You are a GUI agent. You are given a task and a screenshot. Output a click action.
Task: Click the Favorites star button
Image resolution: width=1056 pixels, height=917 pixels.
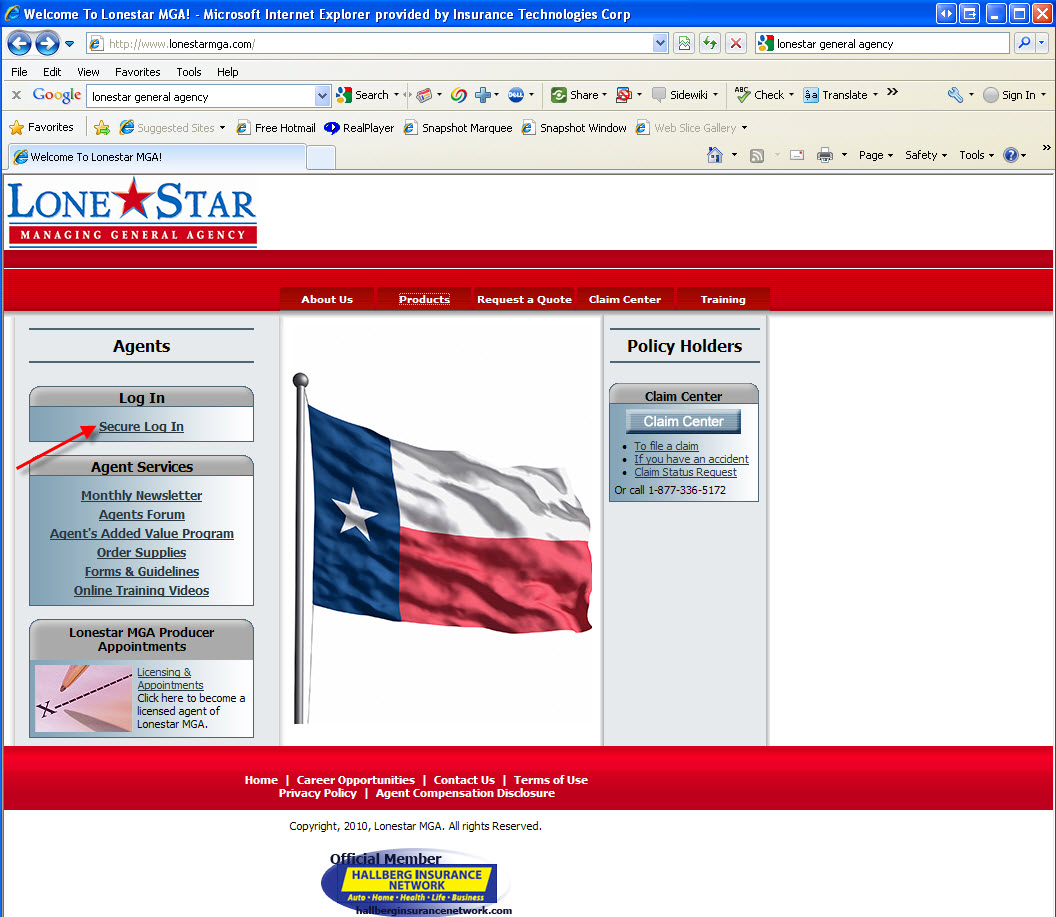pyautogui.click(x=41, y=127)
